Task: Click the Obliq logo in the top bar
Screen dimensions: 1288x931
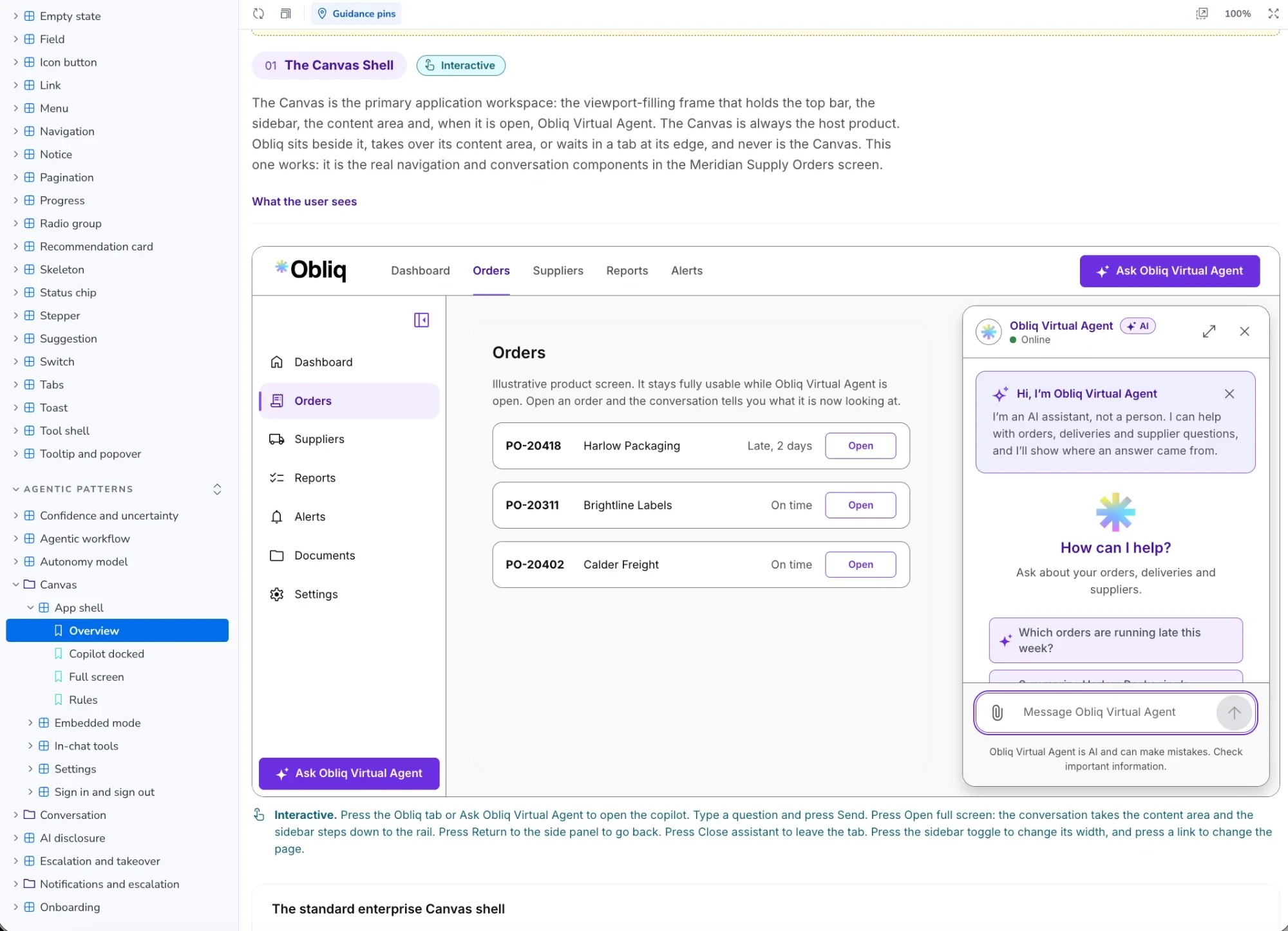Action: click(x=311, y=270)
